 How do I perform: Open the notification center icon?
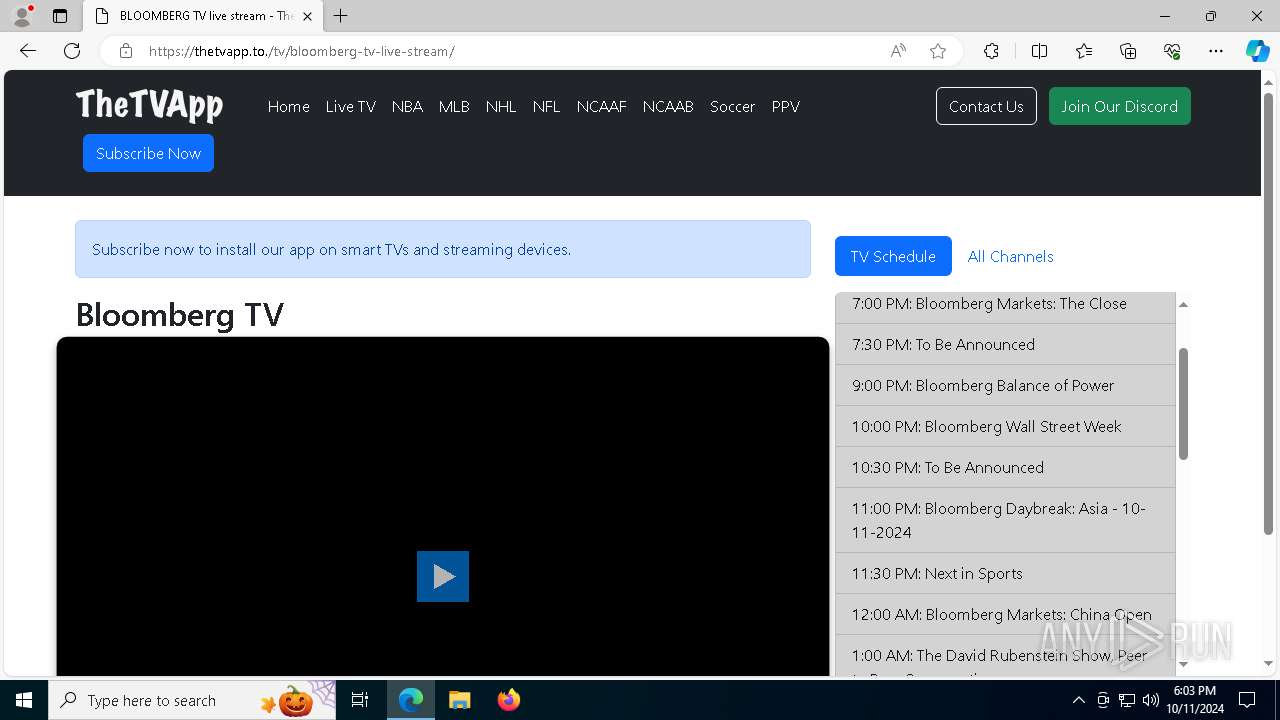[1247, 700]
